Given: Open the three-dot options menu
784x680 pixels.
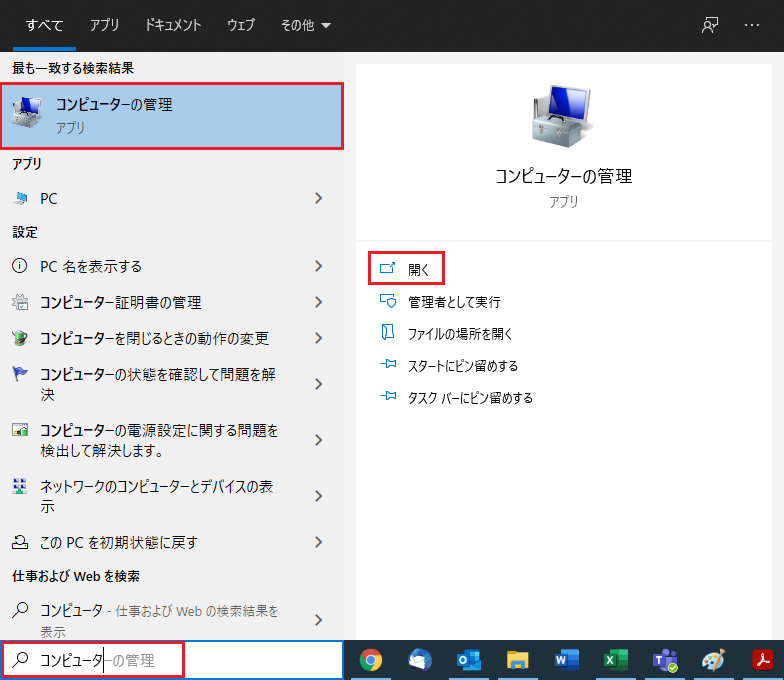Looking at the screenshot, I should tap(752, 25).
